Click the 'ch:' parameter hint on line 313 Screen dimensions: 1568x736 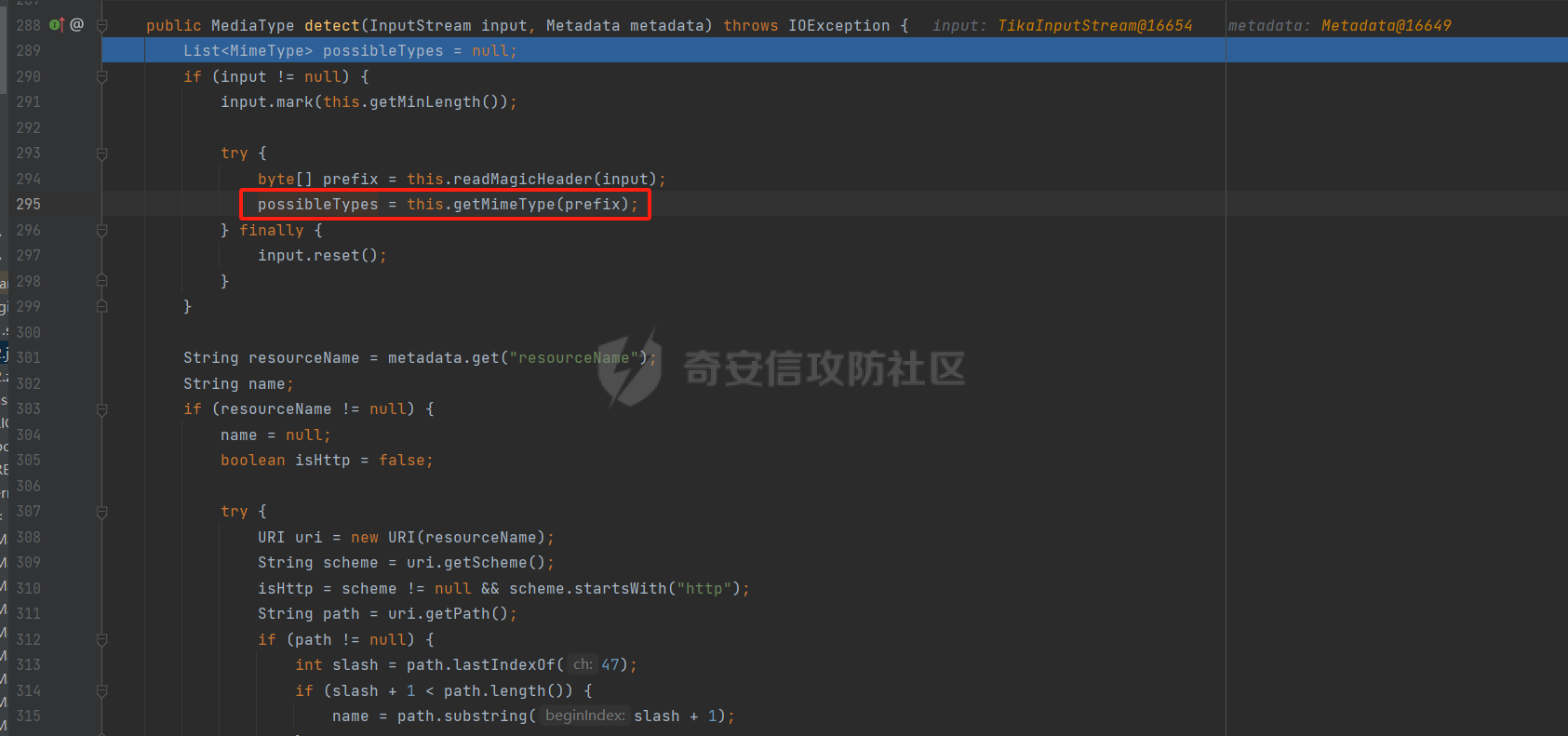[583, 664]
